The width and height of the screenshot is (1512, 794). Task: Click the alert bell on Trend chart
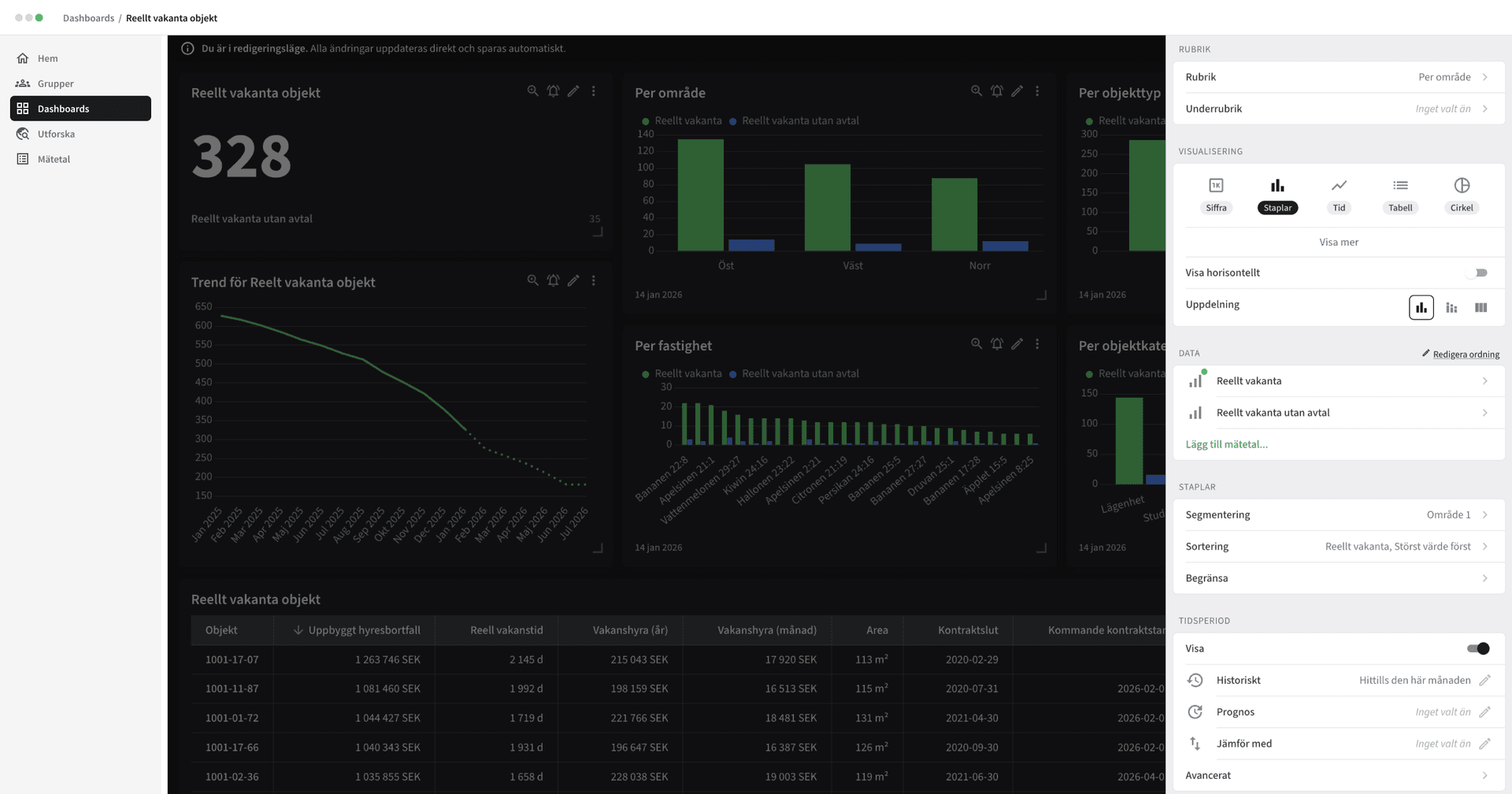point(553,280)
